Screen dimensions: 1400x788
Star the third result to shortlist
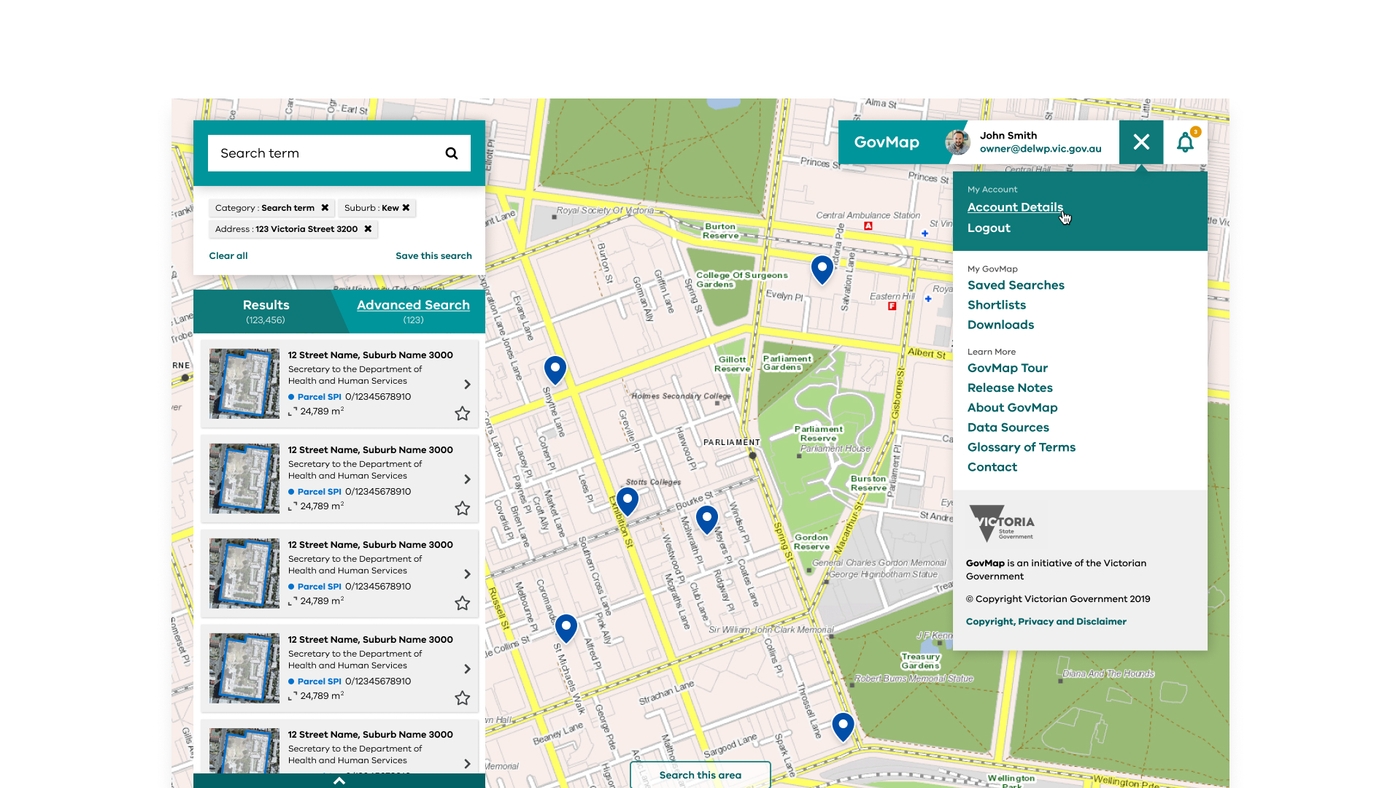(x=462, y=603)
